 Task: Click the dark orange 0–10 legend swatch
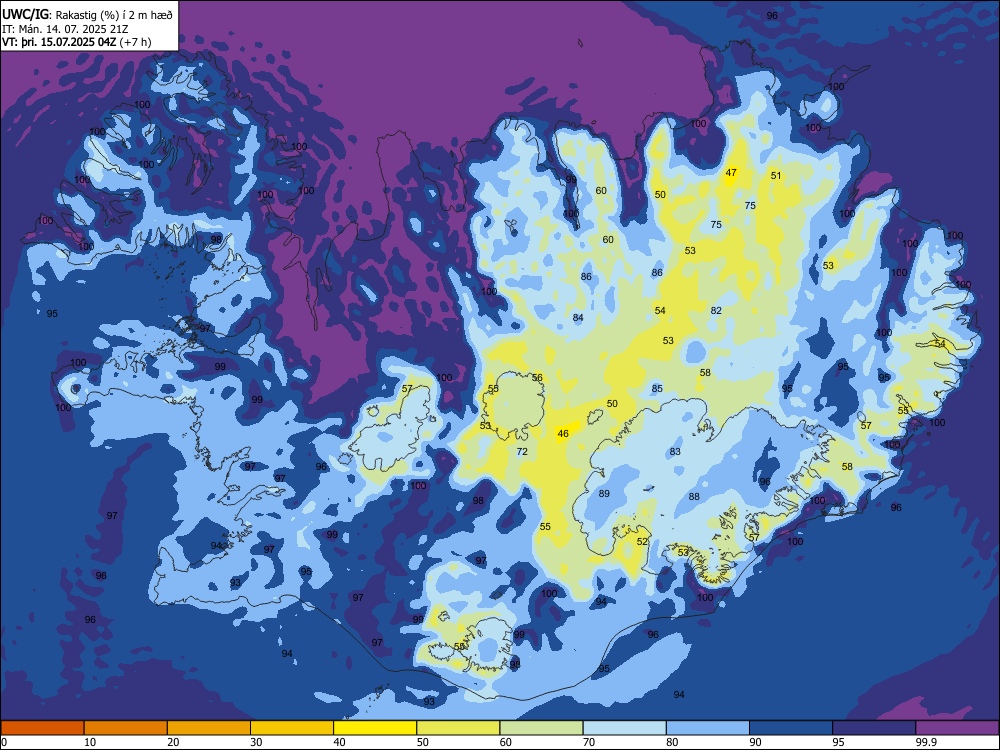pos(43,728)
